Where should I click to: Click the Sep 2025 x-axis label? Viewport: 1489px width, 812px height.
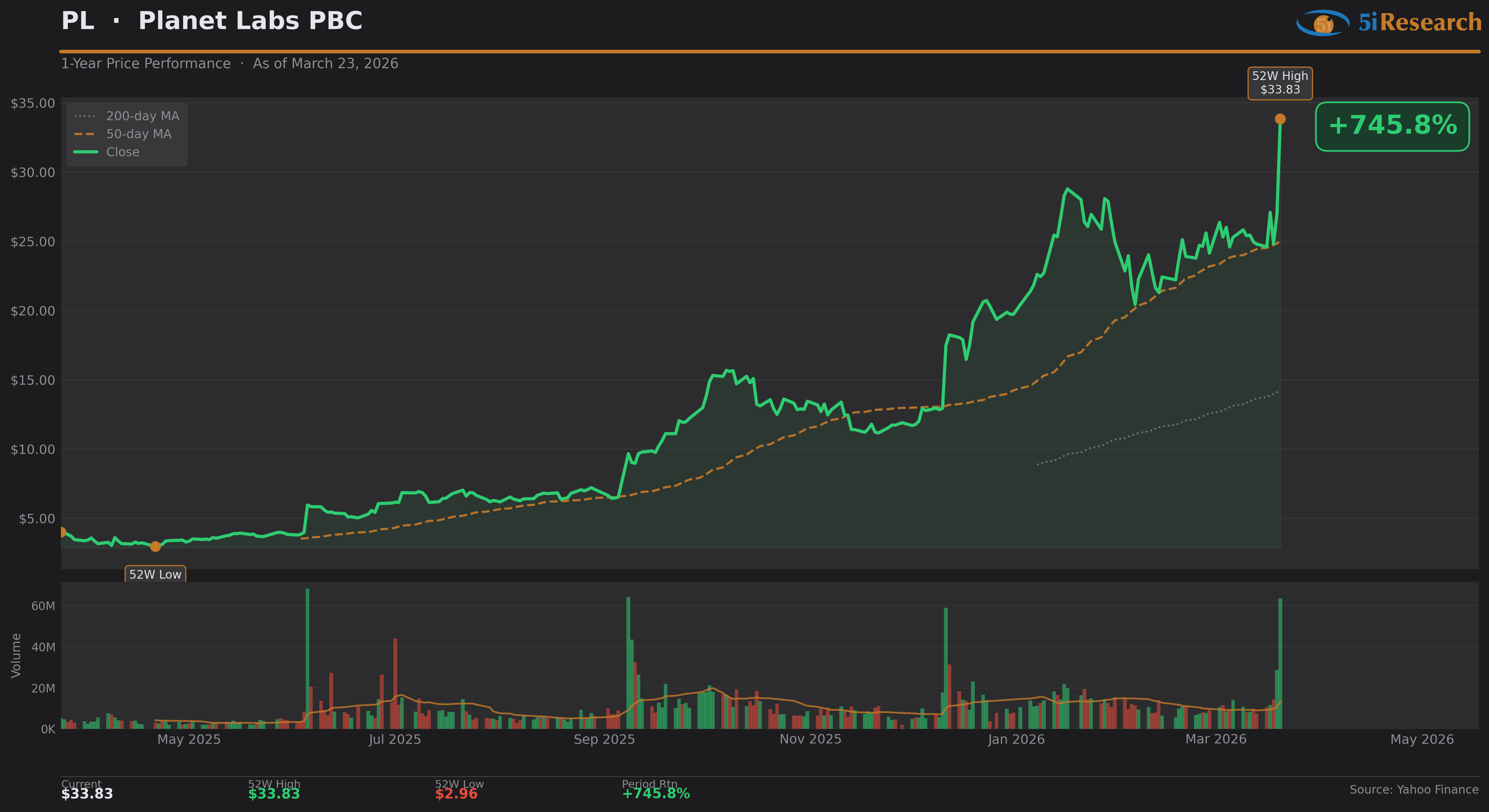604,739
